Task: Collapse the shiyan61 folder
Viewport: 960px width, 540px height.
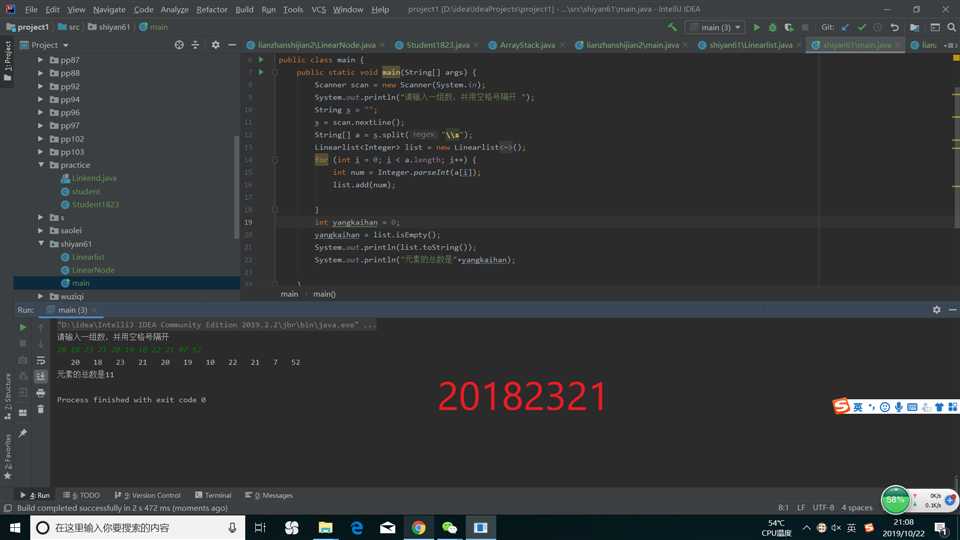Action: [41, 244]
